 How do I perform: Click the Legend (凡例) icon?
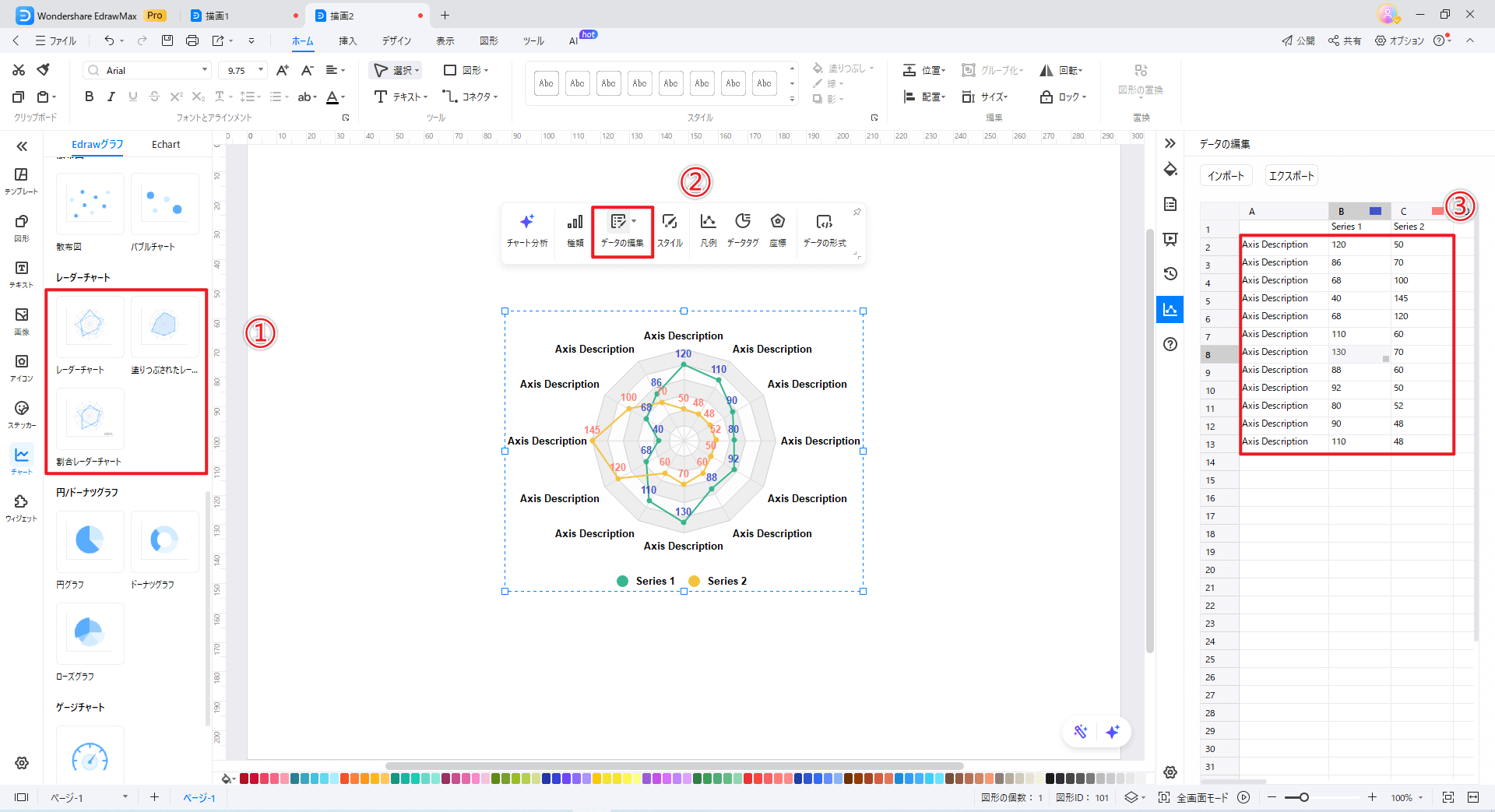pos(708,230)
